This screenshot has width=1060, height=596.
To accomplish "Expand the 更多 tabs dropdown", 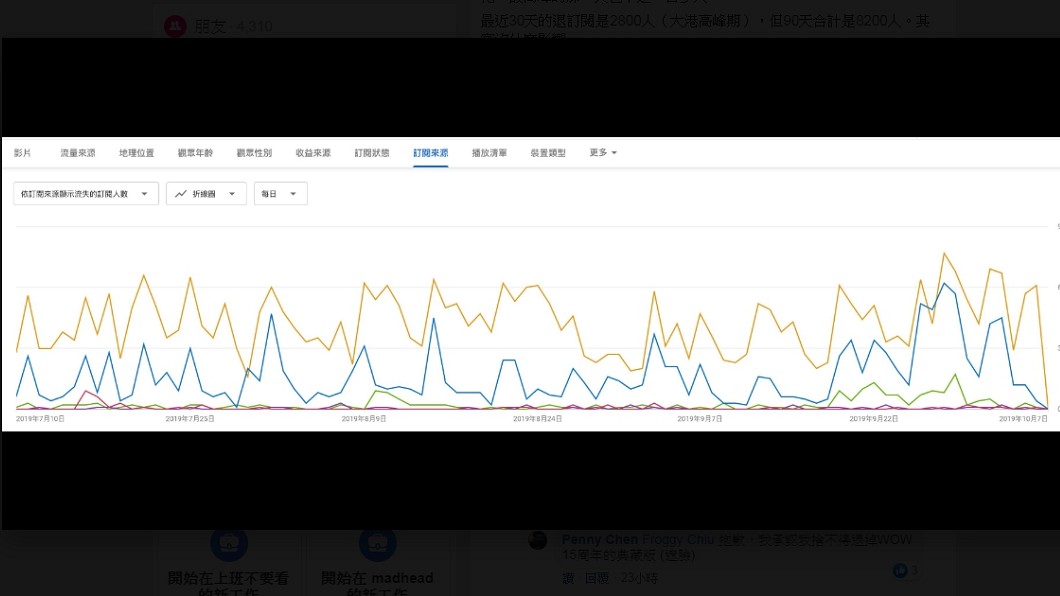I will 603,153.
